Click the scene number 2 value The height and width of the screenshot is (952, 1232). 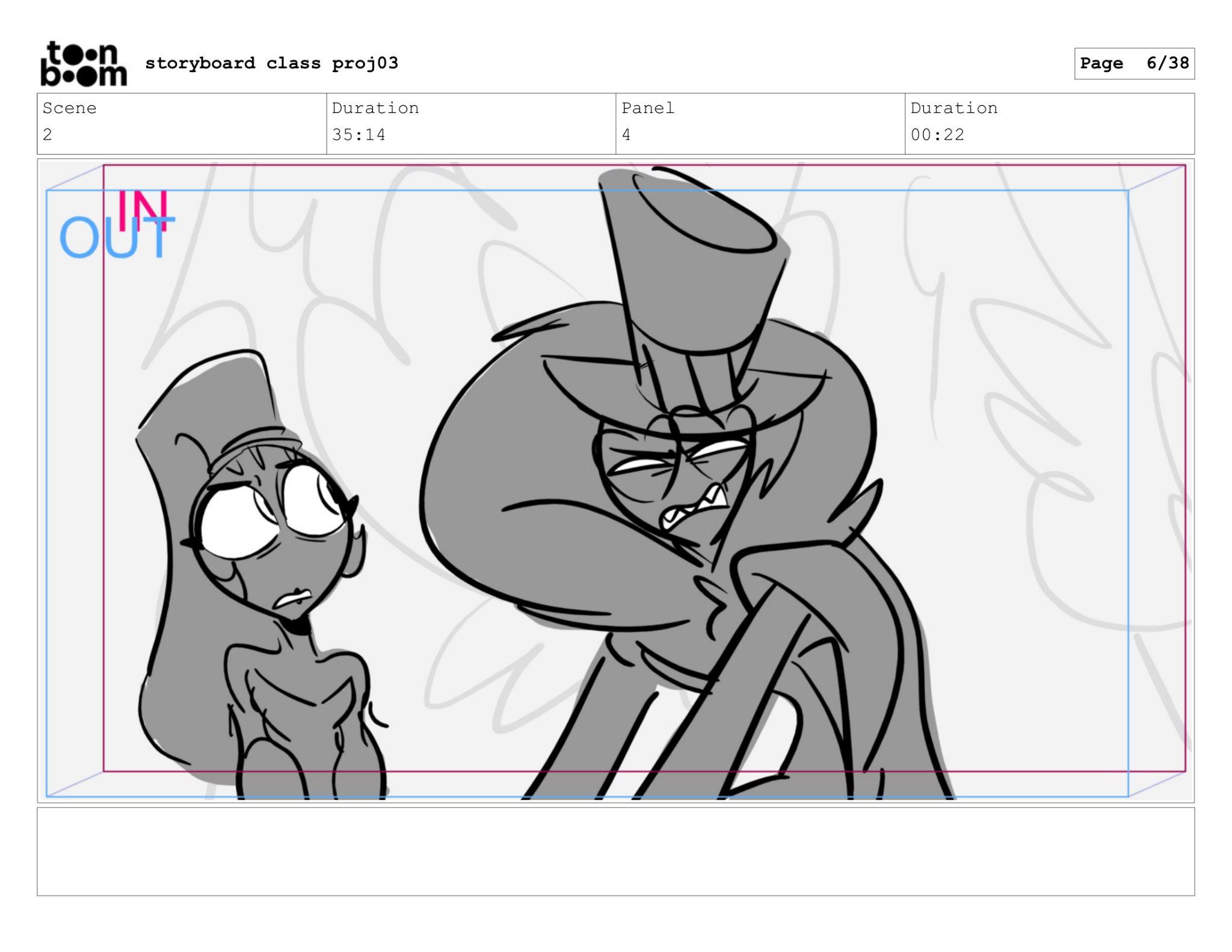[x=48, y=135]
